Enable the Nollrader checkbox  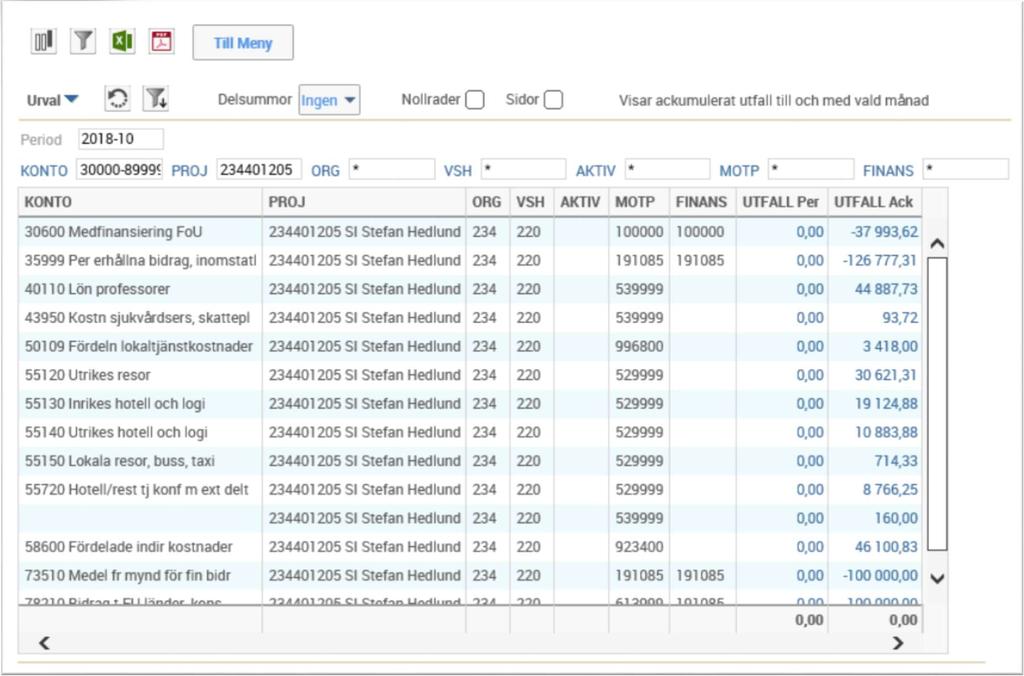(475, 100)
